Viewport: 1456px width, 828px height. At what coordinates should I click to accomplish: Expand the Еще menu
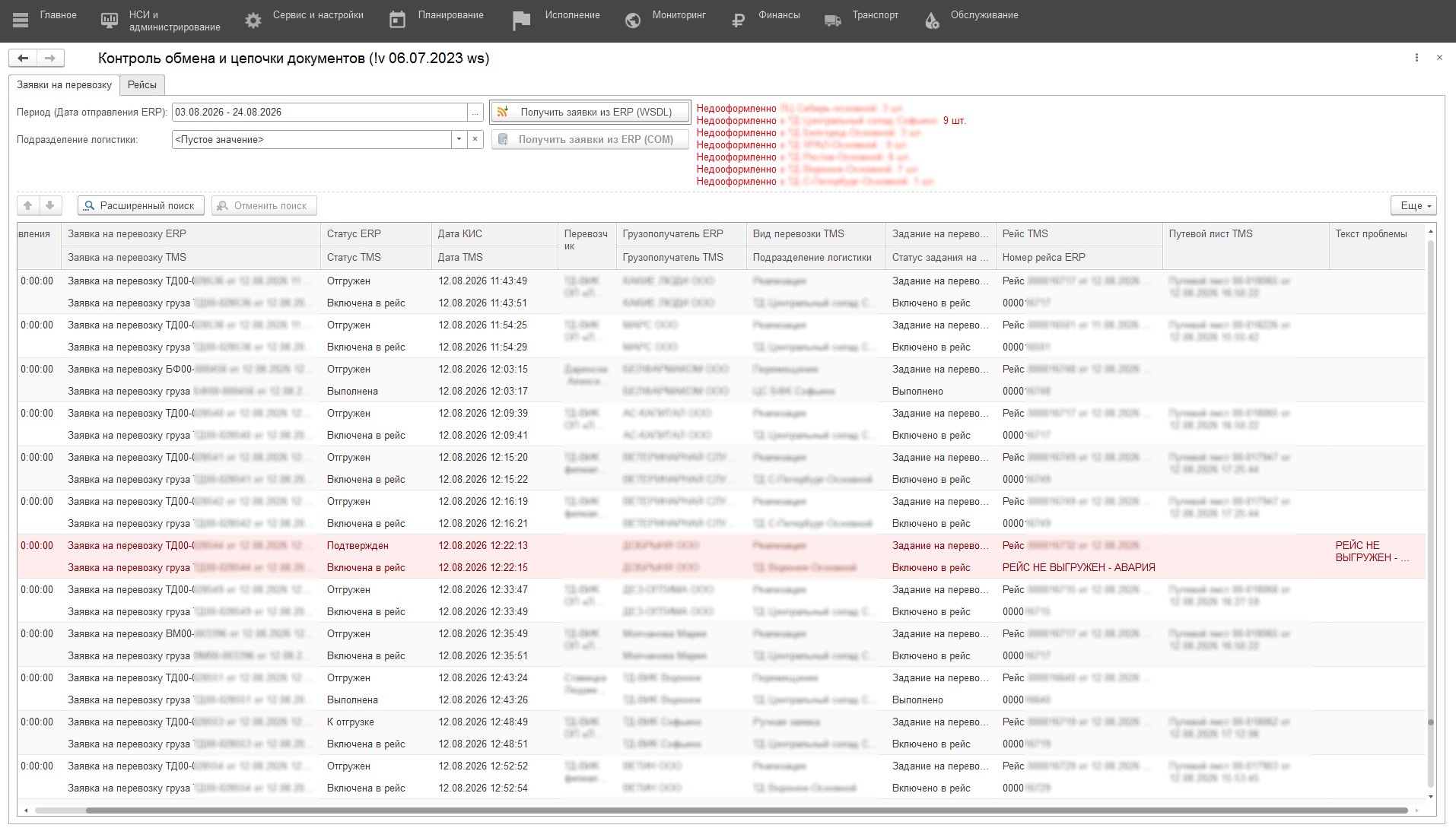point(1415,205)
